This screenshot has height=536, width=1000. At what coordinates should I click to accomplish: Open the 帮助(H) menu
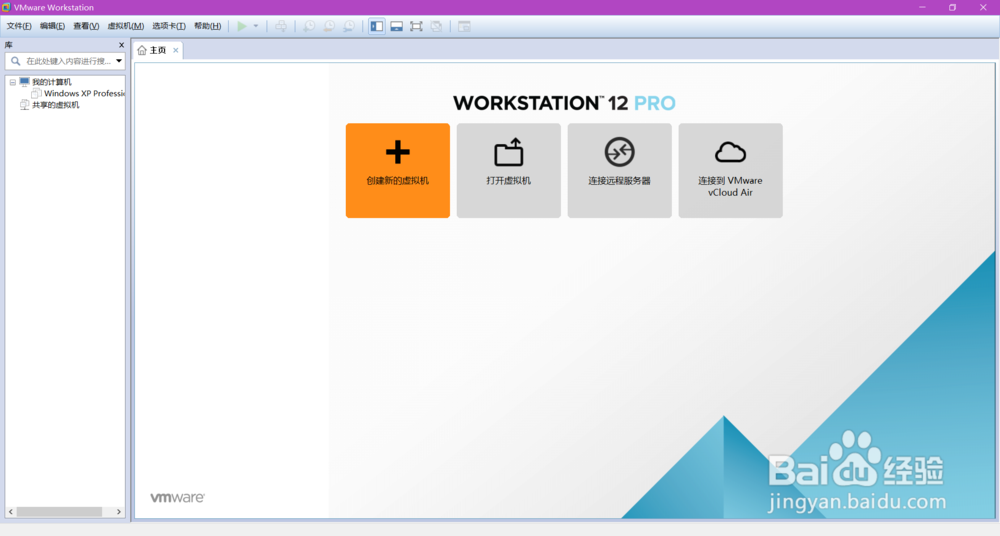pos(207,26)
